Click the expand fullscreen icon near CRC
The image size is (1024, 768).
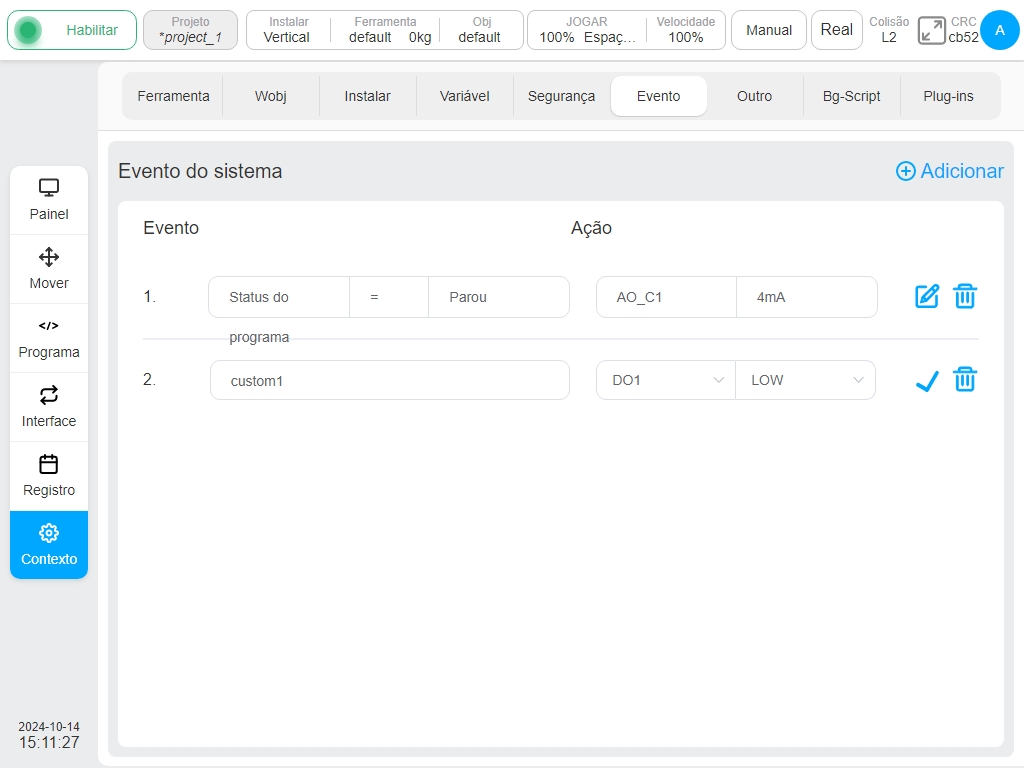pos(931,30)
